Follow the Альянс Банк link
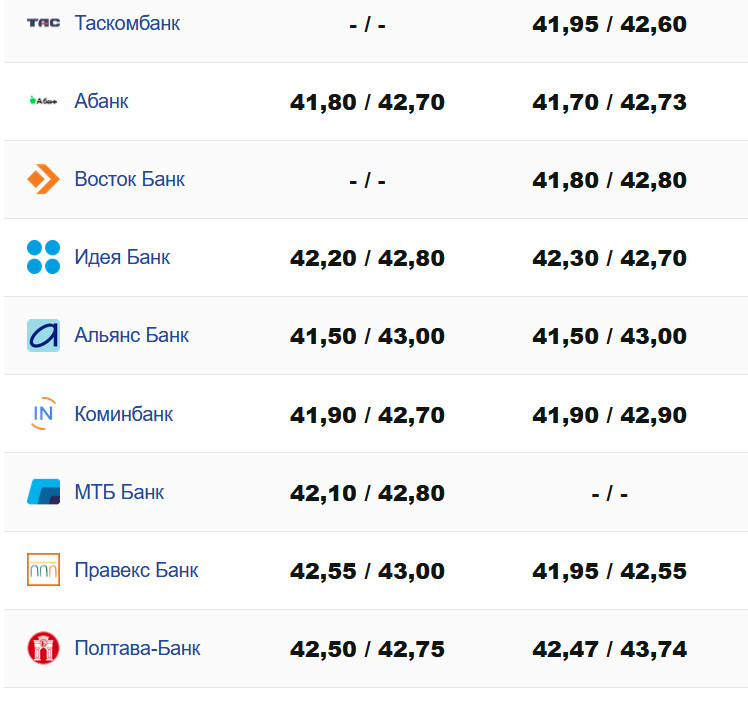 pyautogui.click(x=131, y=335)
